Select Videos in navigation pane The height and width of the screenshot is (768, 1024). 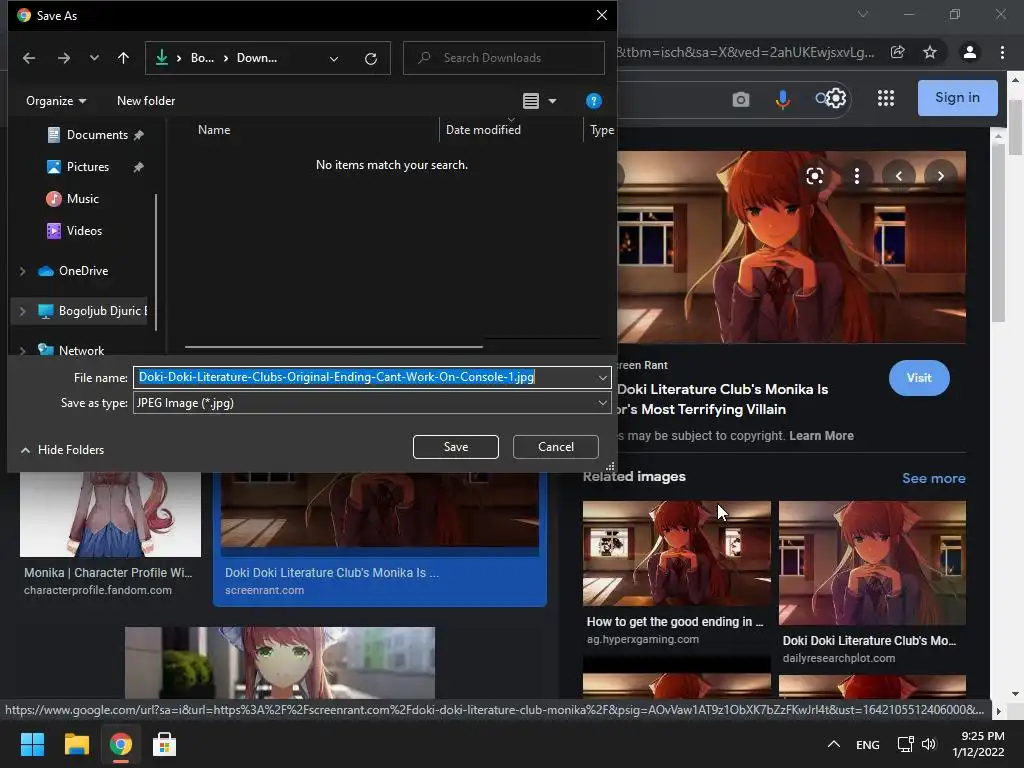pyautogui.click(x=84, y=231)
